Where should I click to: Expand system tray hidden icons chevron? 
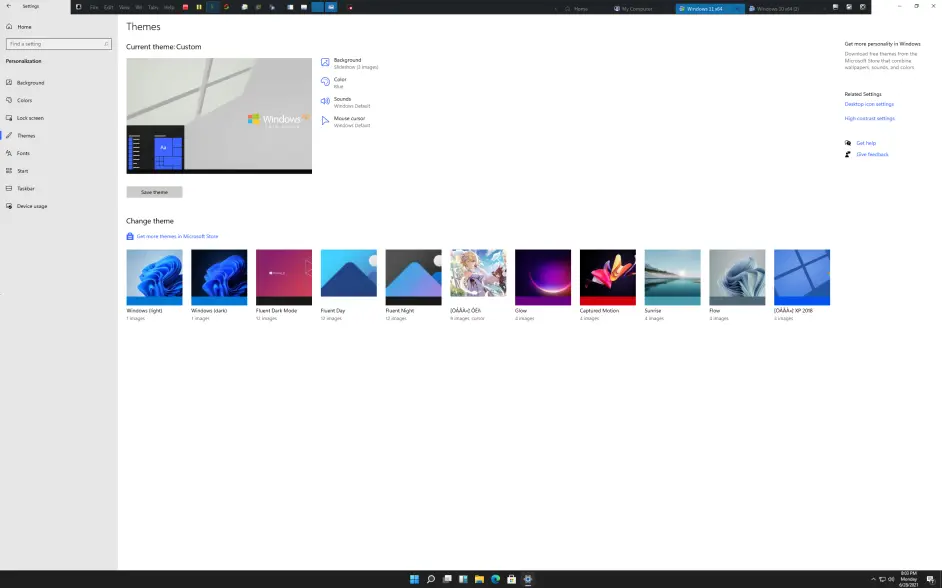point(874,580)
